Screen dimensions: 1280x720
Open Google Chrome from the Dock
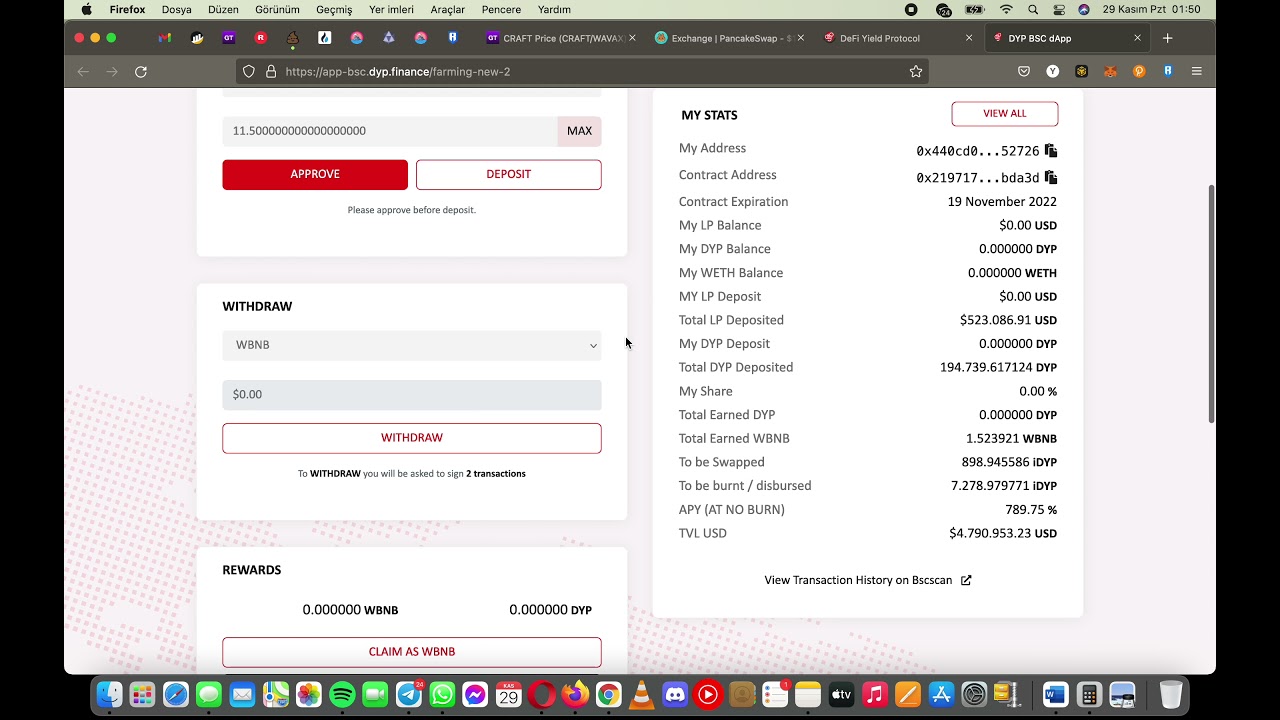[608, 694]
